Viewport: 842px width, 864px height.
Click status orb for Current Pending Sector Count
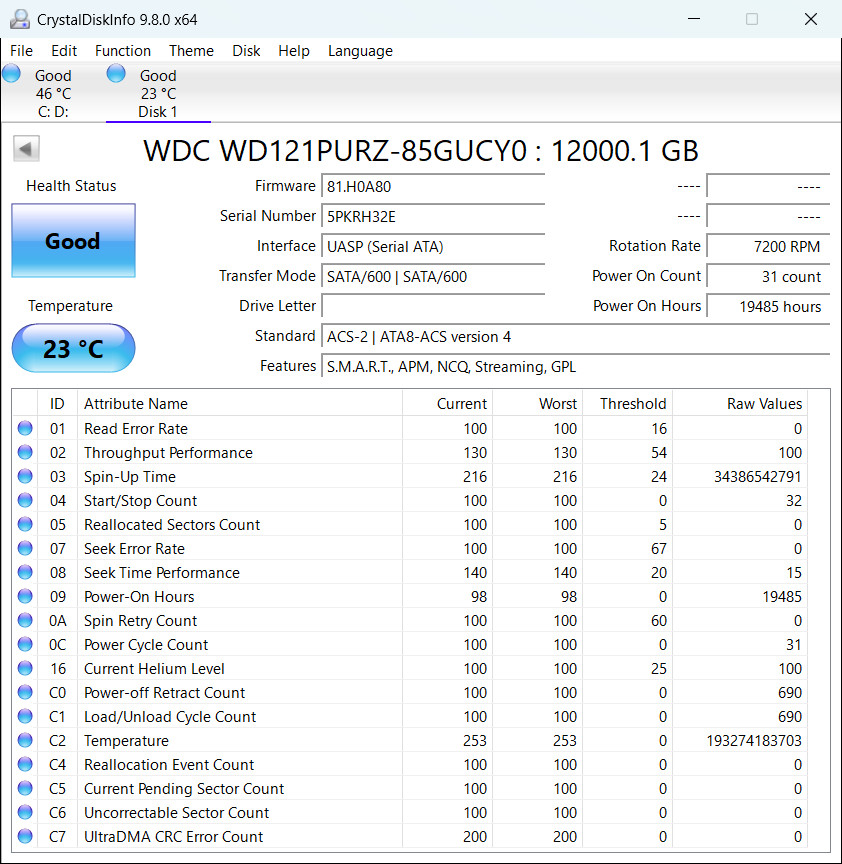tap(25, 788)
